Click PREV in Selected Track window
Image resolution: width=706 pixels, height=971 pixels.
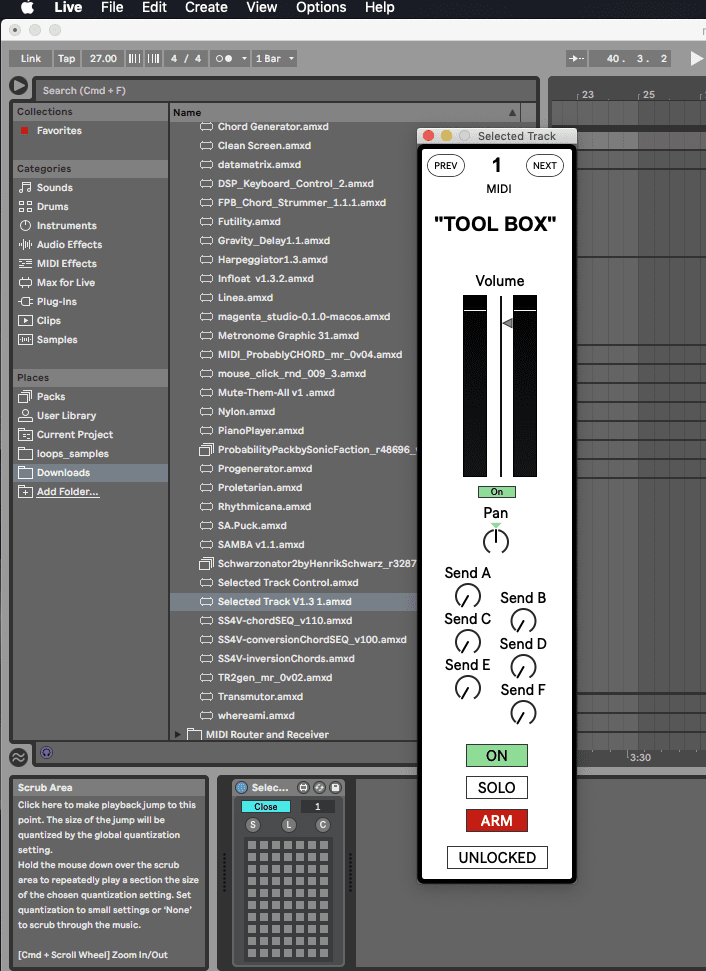coord(446,166)
